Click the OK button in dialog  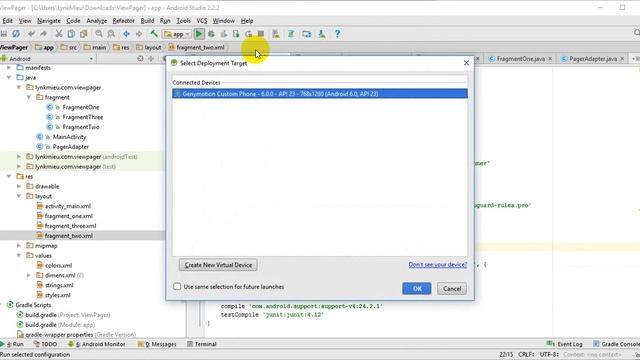click(417, 289)
